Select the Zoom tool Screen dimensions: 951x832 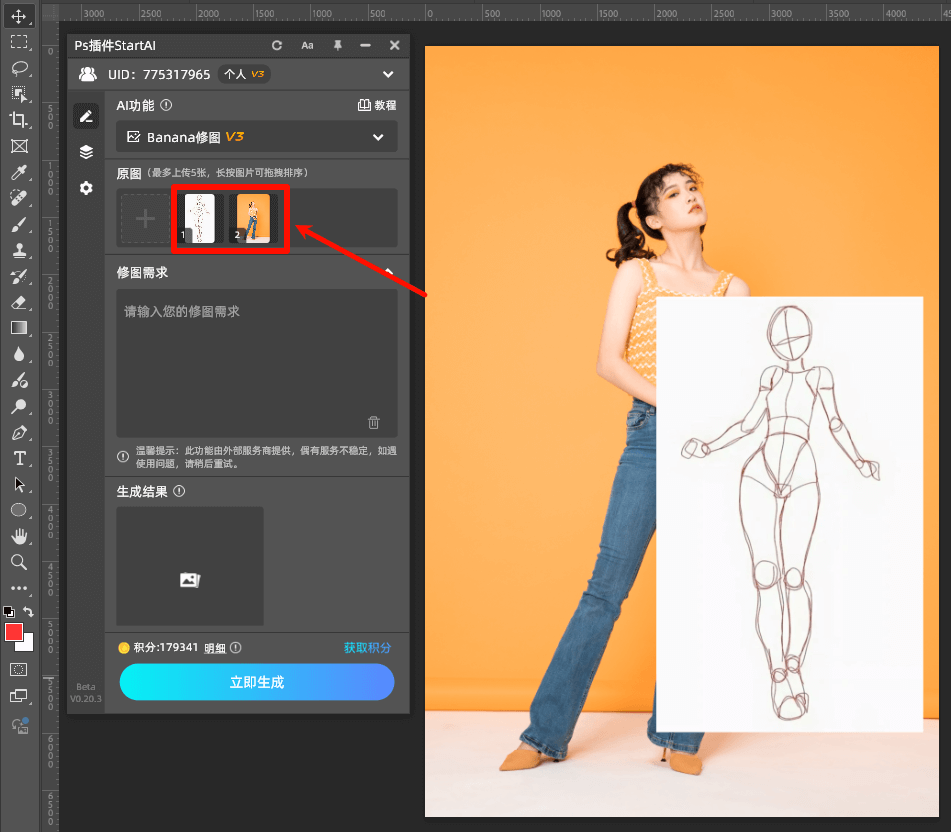20,562
